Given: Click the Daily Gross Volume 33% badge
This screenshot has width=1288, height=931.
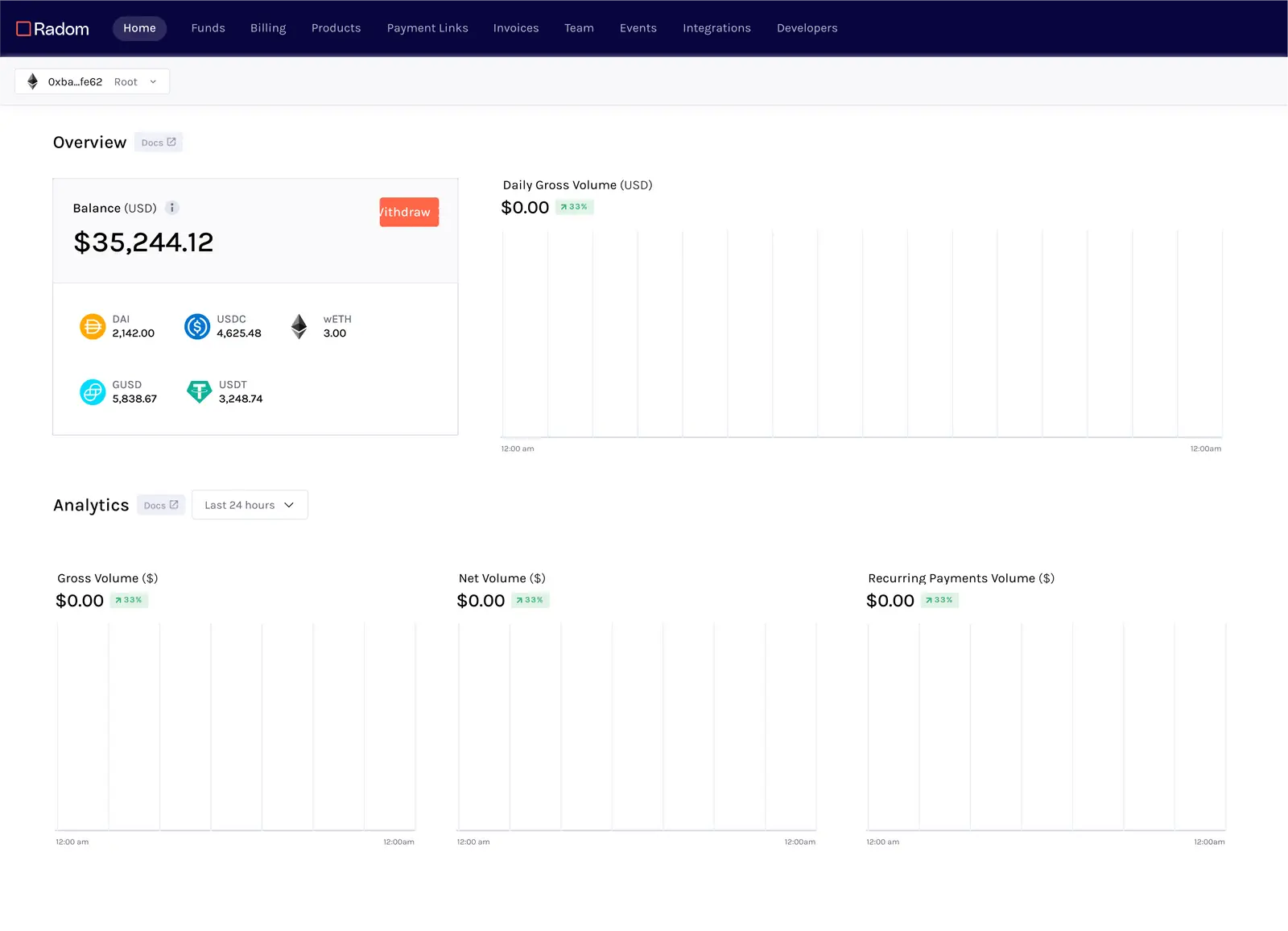Looking at the screenshot, I should 574,207.
